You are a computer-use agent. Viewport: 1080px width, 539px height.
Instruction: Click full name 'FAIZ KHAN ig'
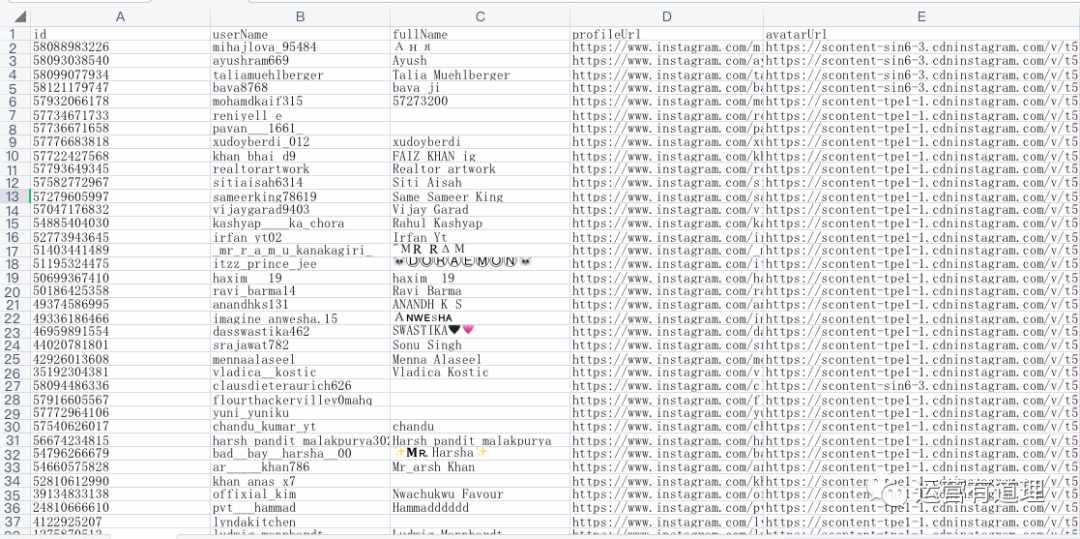coord(434,156)
